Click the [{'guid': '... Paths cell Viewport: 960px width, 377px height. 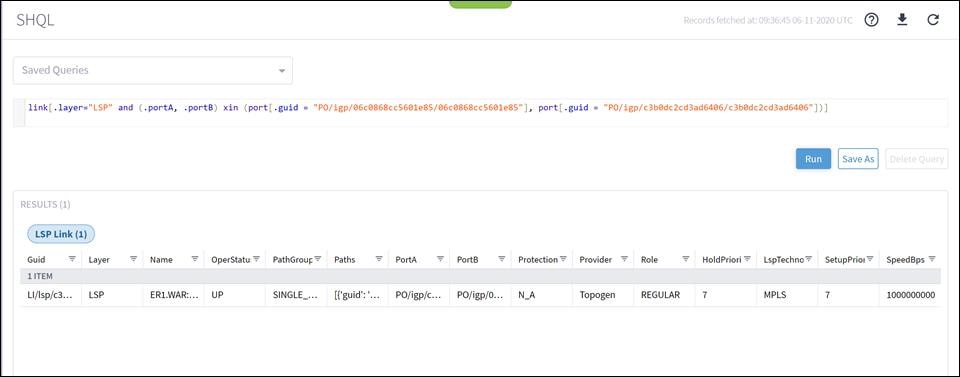pyautogui.click(x=358, y=295)
